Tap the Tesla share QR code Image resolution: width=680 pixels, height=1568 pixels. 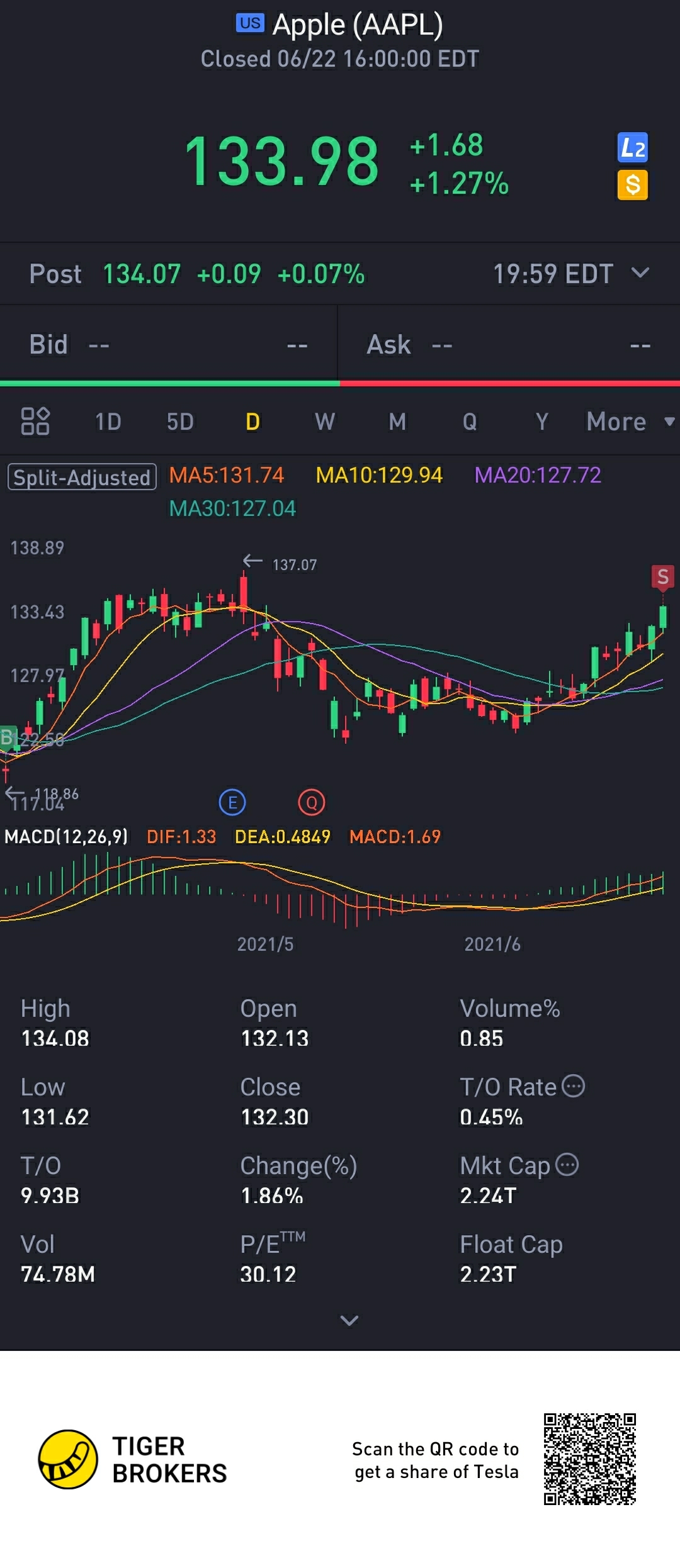pos(590,1459)
